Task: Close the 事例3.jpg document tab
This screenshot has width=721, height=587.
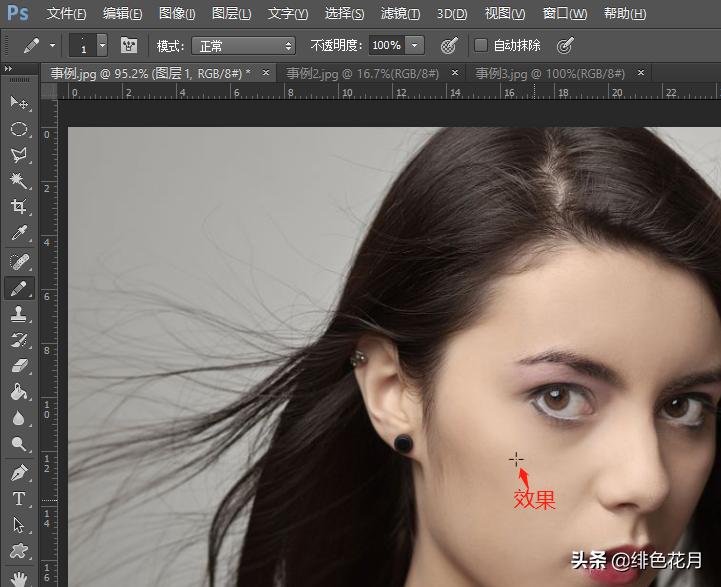Action: click(640, 73)
